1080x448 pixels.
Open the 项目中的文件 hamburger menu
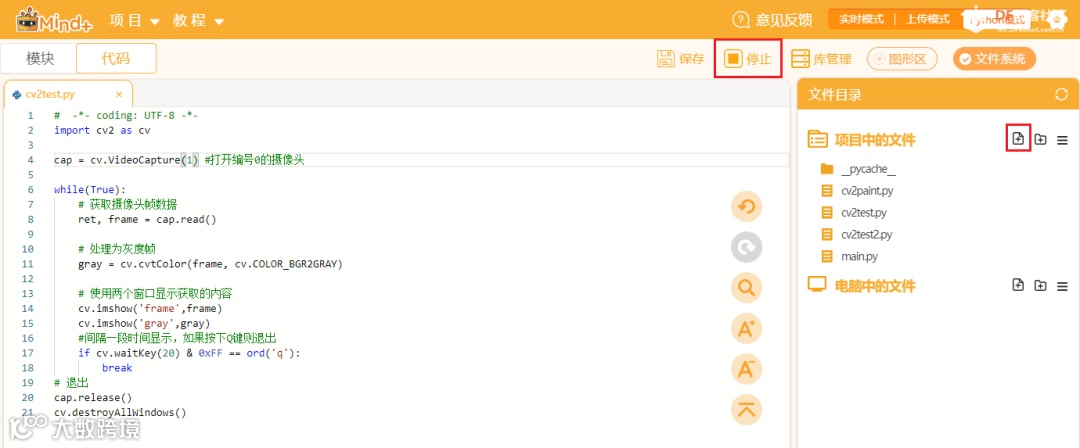click(x=1062, y=140)
